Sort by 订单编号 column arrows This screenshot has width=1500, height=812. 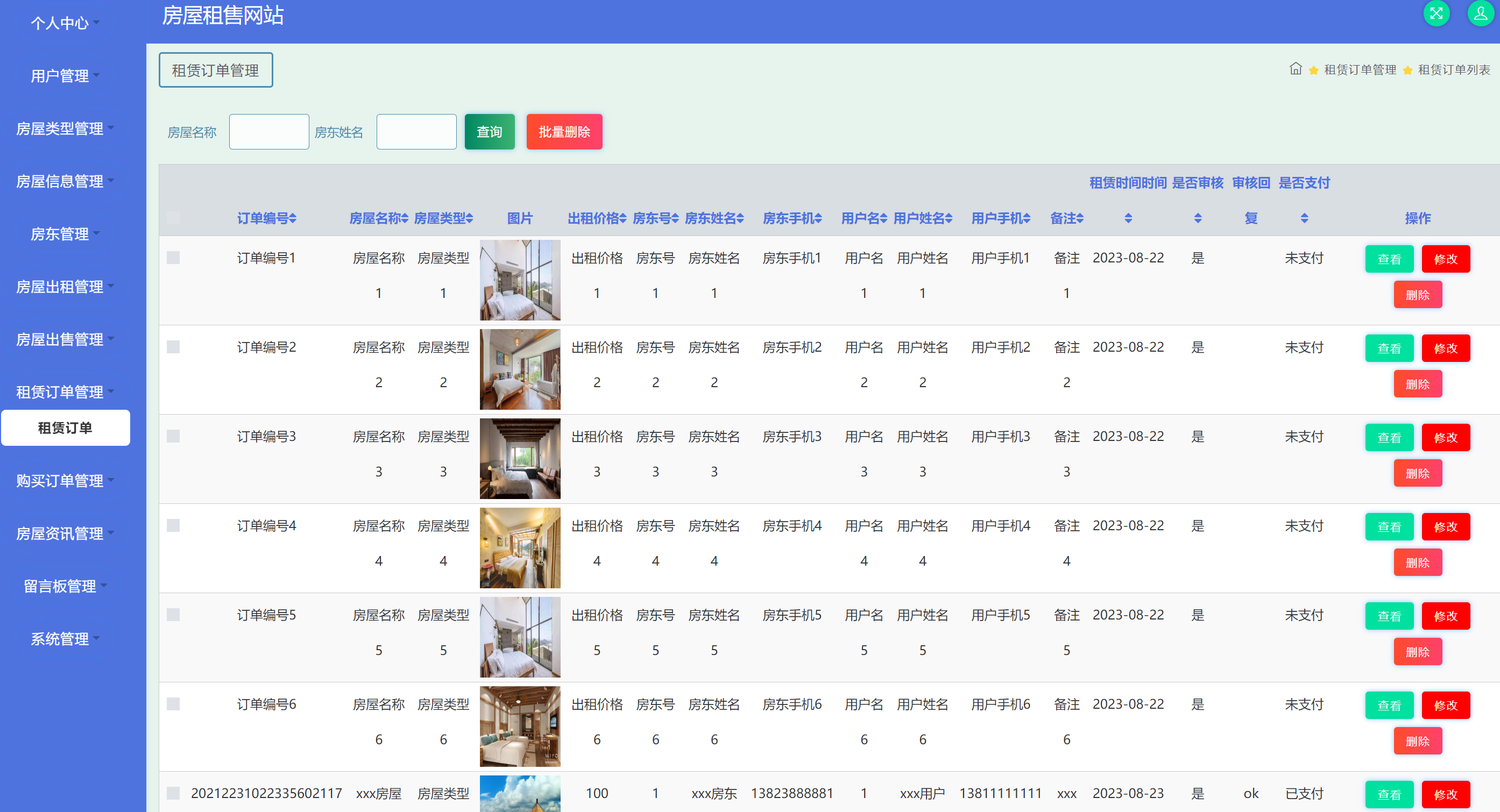(293, 218)
